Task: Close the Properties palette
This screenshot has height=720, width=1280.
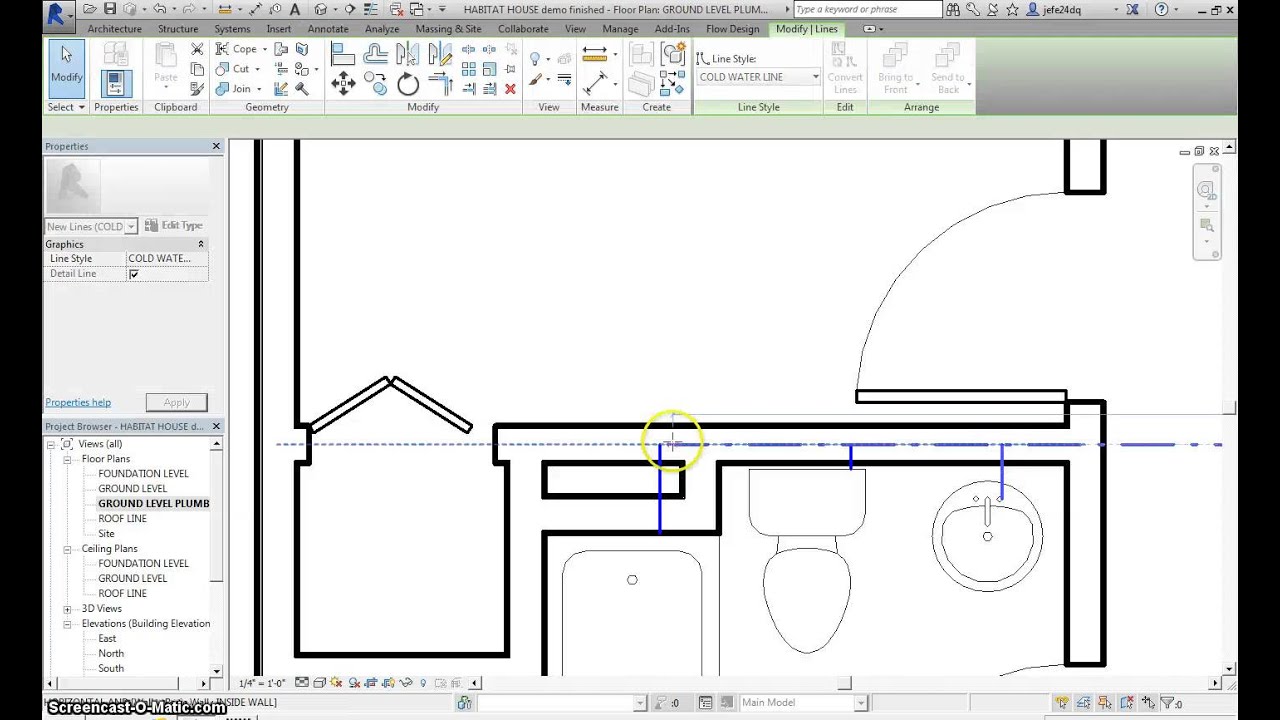Action: point(216,147)
